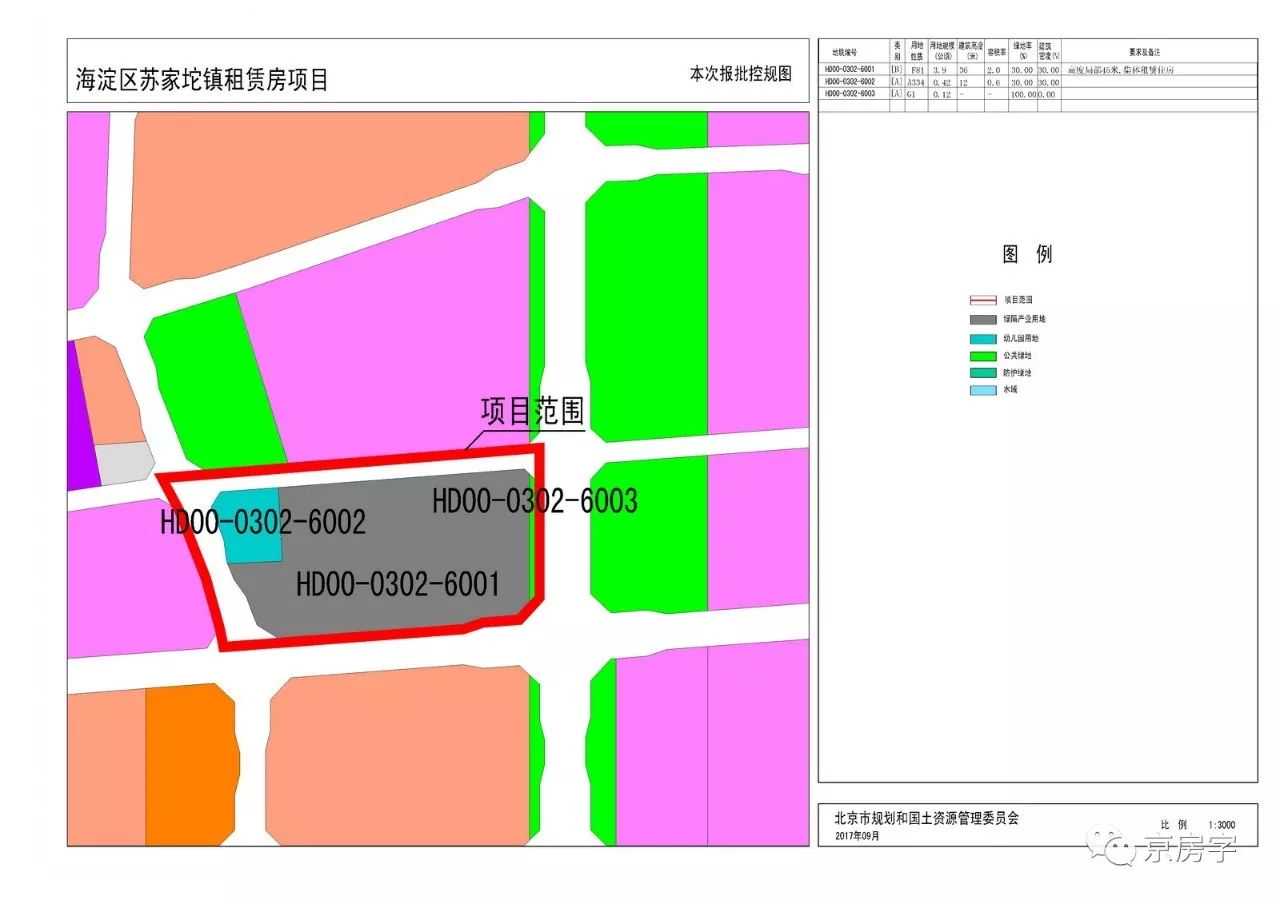Click the HD00-0302-6003 parcel label on map
Image resolution: width=1280 pixels, height=904 pixels.
pyautogui.click(x=534, y=501)
